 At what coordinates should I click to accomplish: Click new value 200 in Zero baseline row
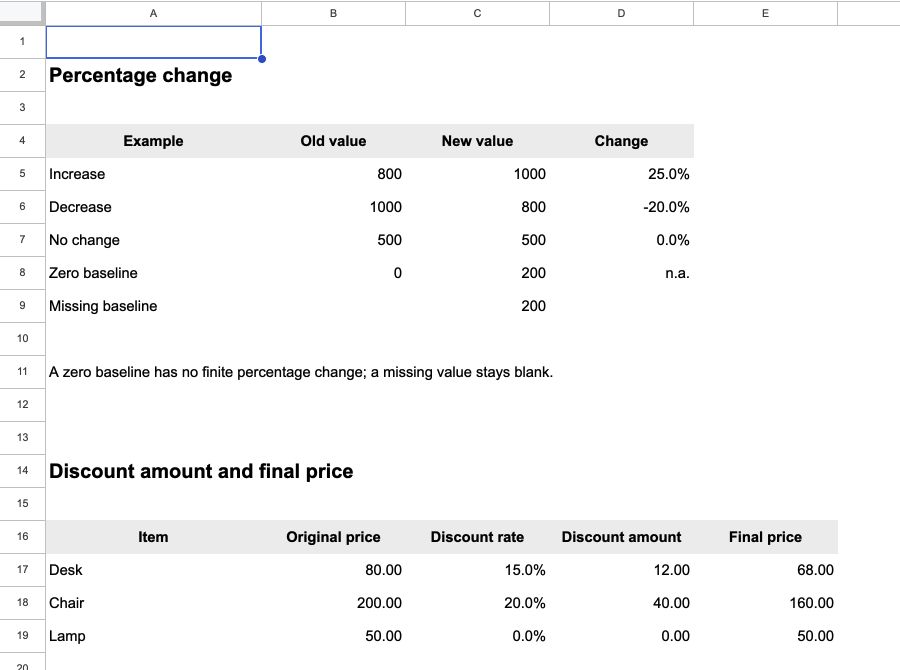478,273
